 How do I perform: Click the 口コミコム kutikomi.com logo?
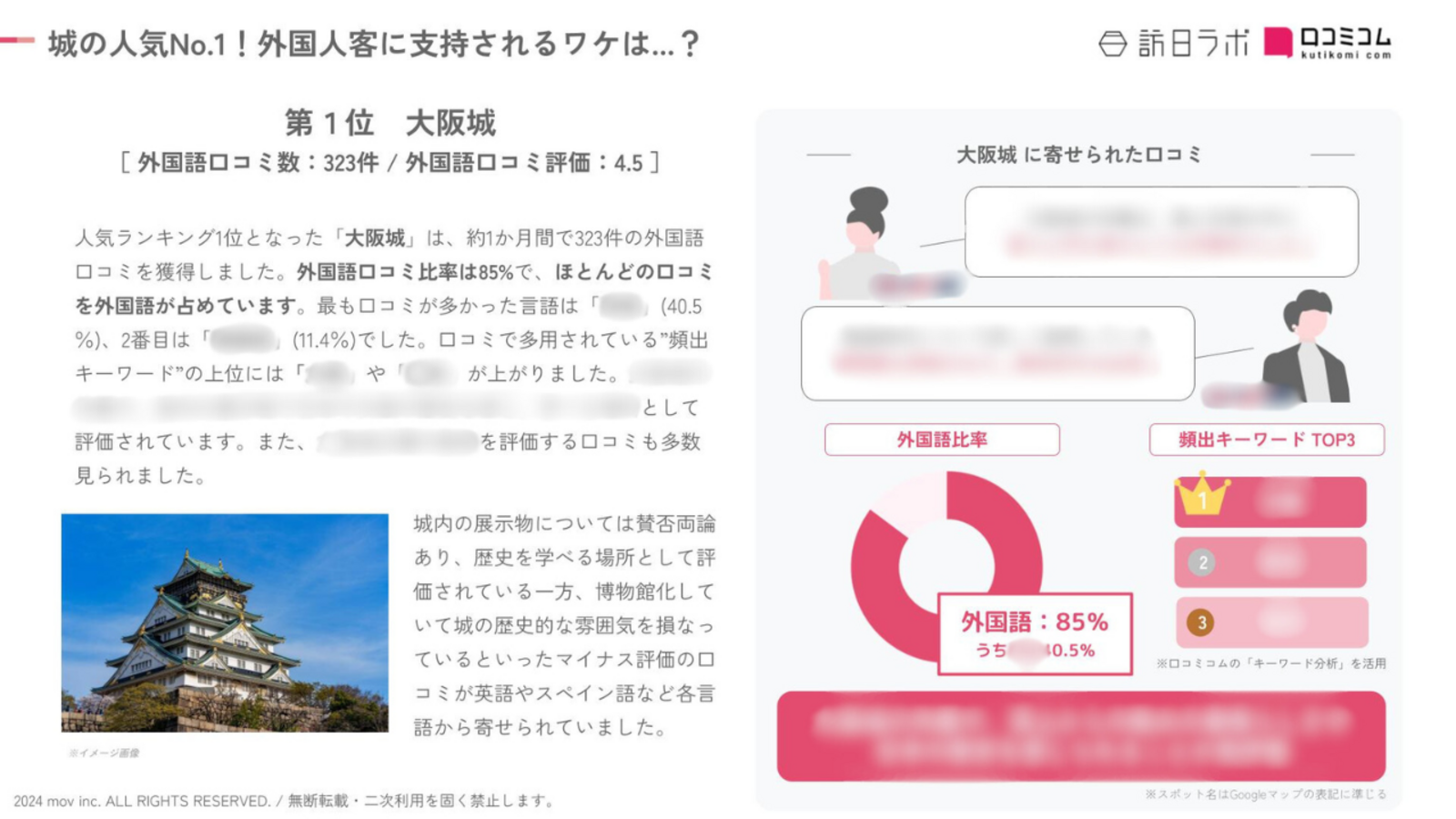click(1328, 43)
